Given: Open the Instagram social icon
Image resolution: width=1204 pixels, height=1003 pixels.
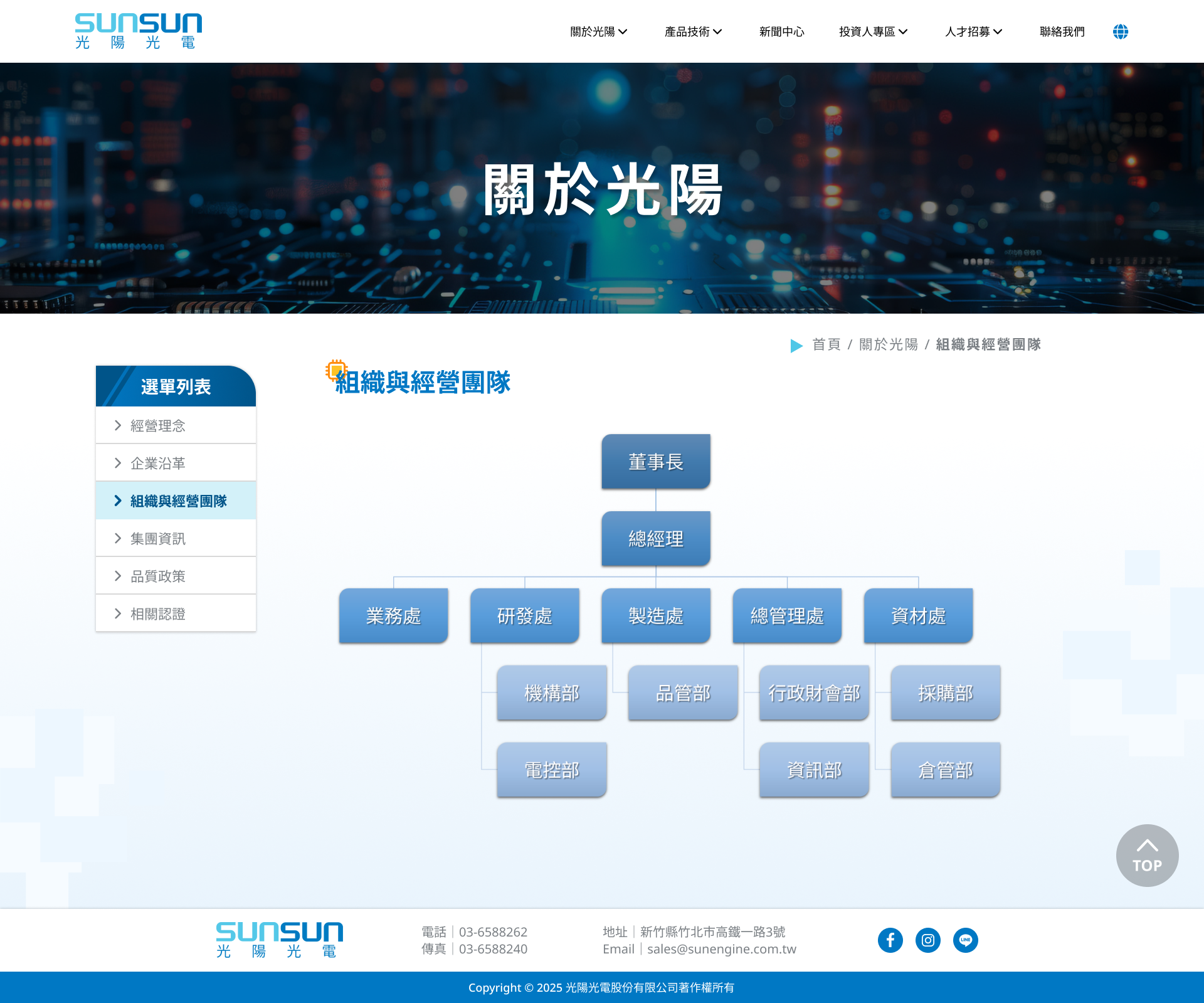Looking at the screenshot, I should tap(927, 940).
